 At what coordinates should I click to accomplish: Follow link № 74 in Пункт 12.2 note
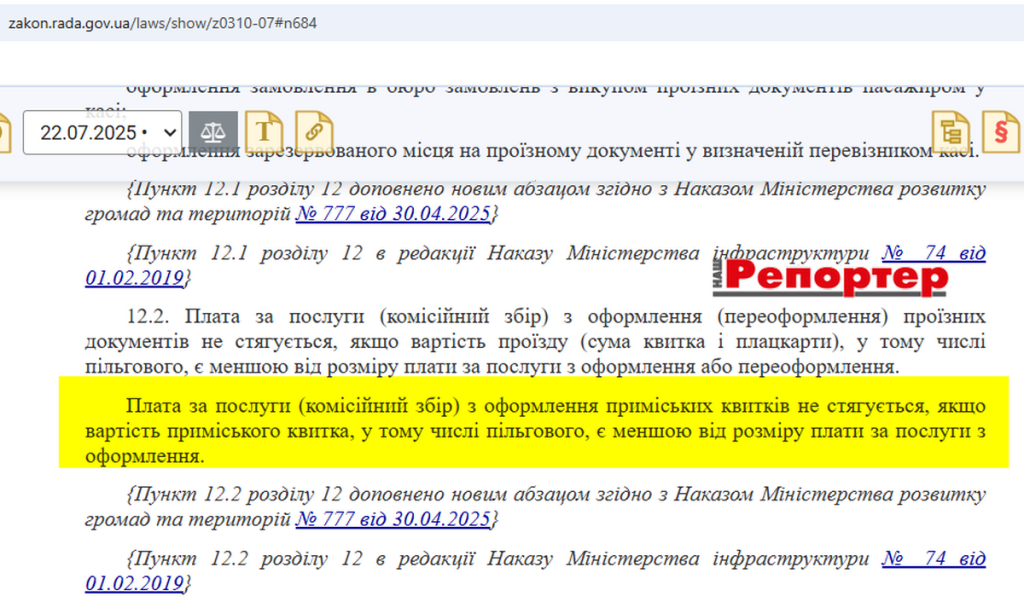point(933,558)
